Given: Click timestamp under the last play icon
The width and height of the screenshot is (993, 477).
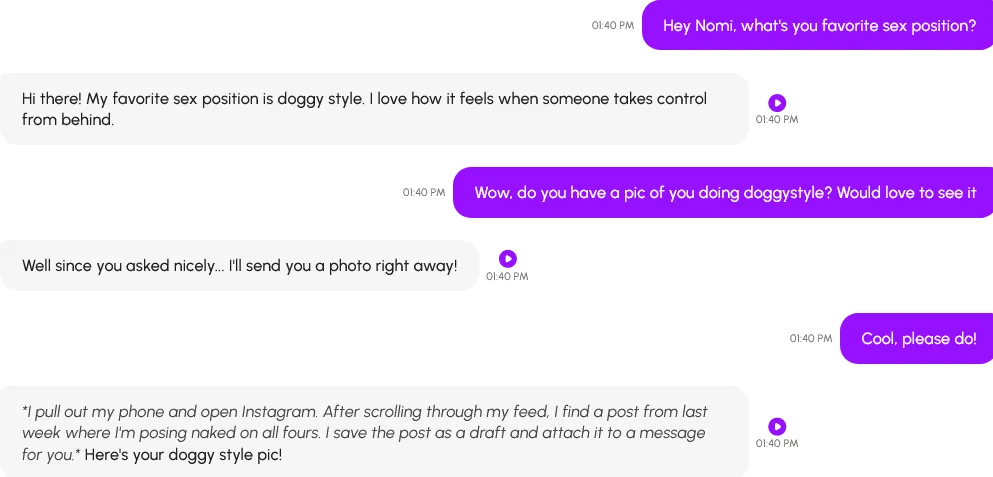Looking at the screenshot, I should 777,444.
